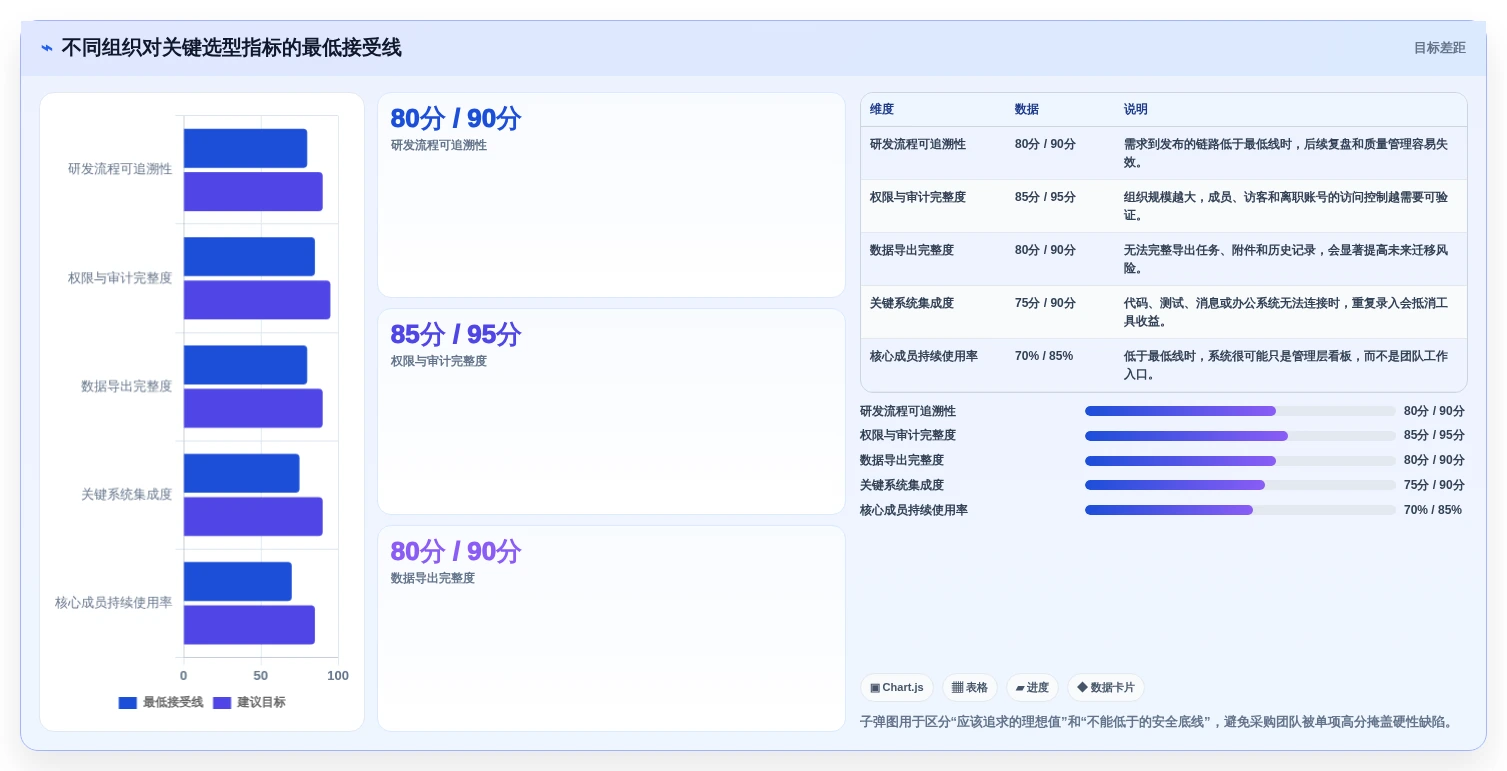
Task: Click the 目标差距 label in header
Action: (1439, 48)
